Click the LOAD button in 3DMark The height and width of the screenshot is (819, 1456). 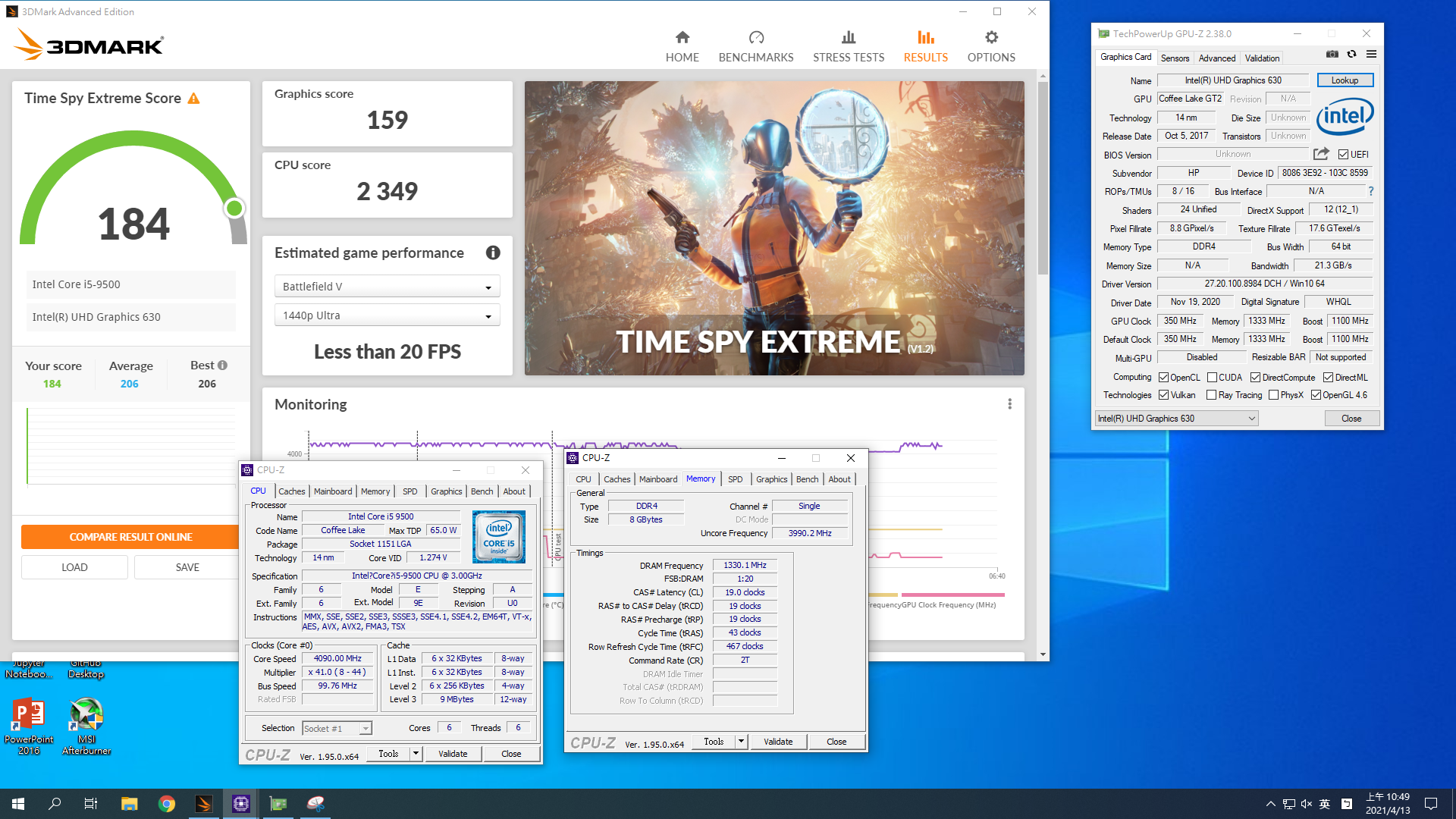pos(74,567)
